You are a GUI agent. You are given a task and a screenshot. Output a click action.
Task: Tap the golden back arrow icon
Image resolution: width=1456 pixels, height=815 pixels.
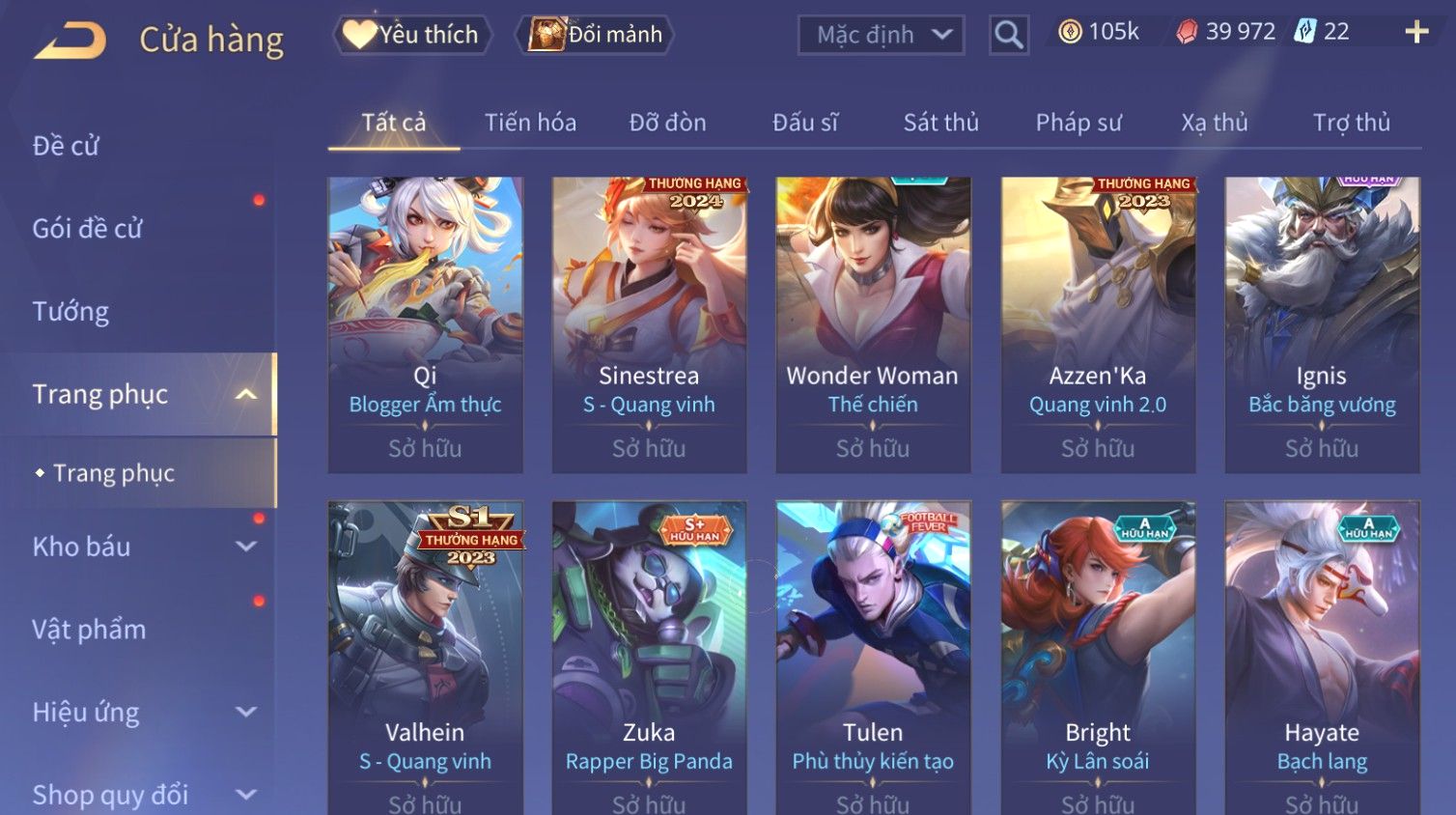(70, 41)
